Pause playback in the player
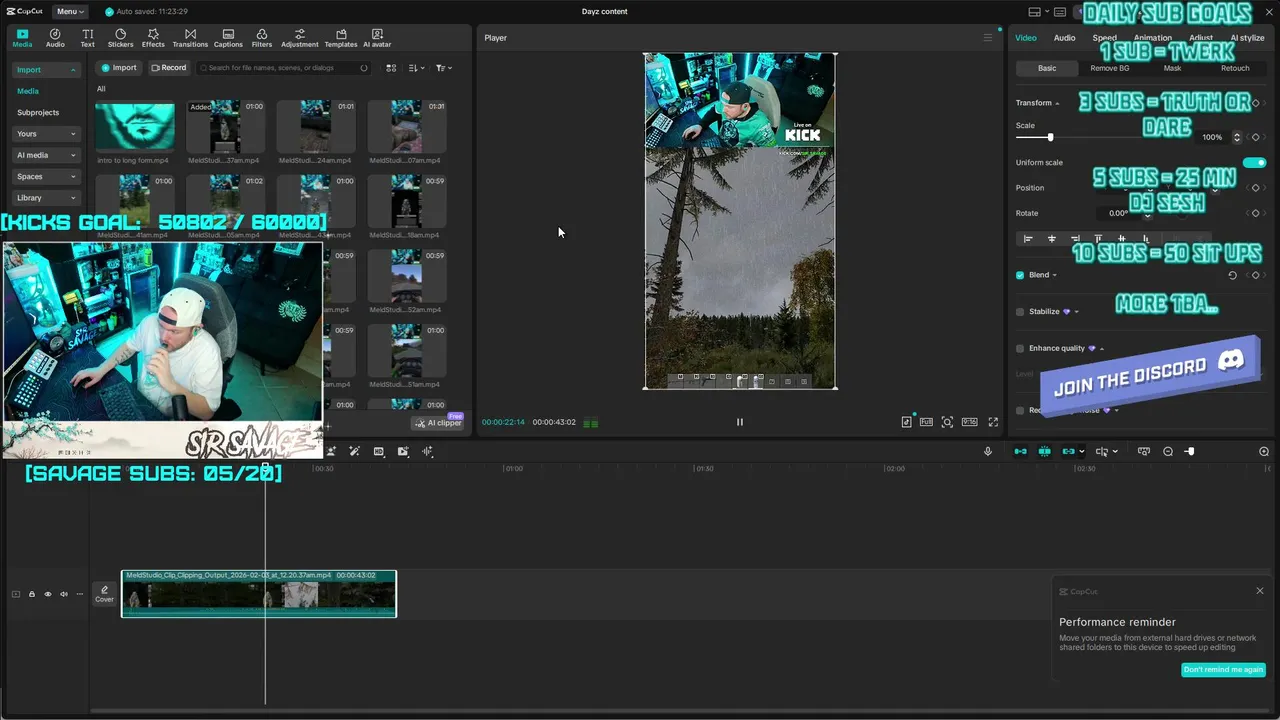The width and height of the screenshot is (1280, 720). 740,422
